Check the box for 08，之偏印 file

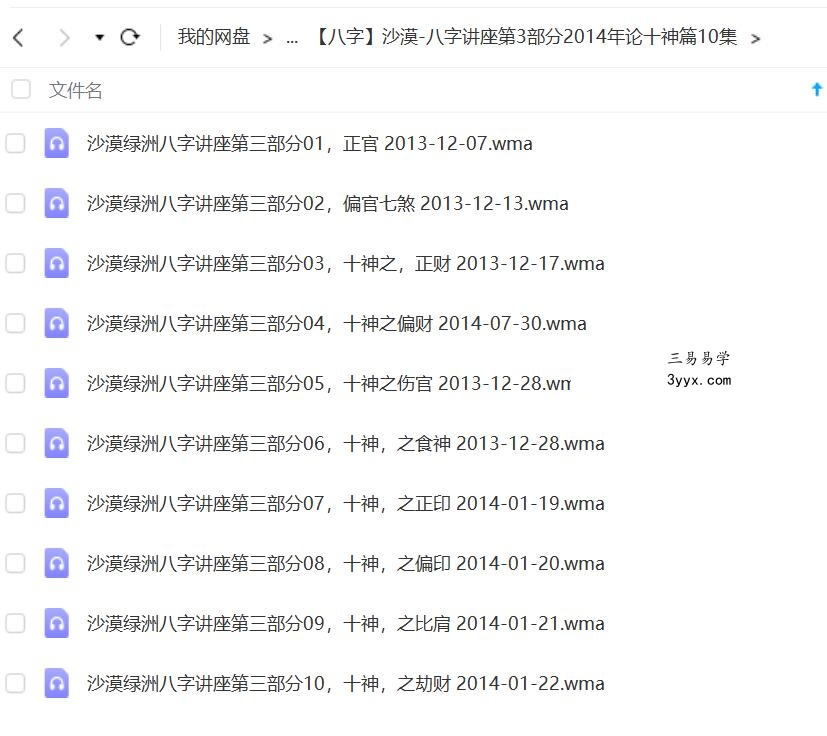15,563
